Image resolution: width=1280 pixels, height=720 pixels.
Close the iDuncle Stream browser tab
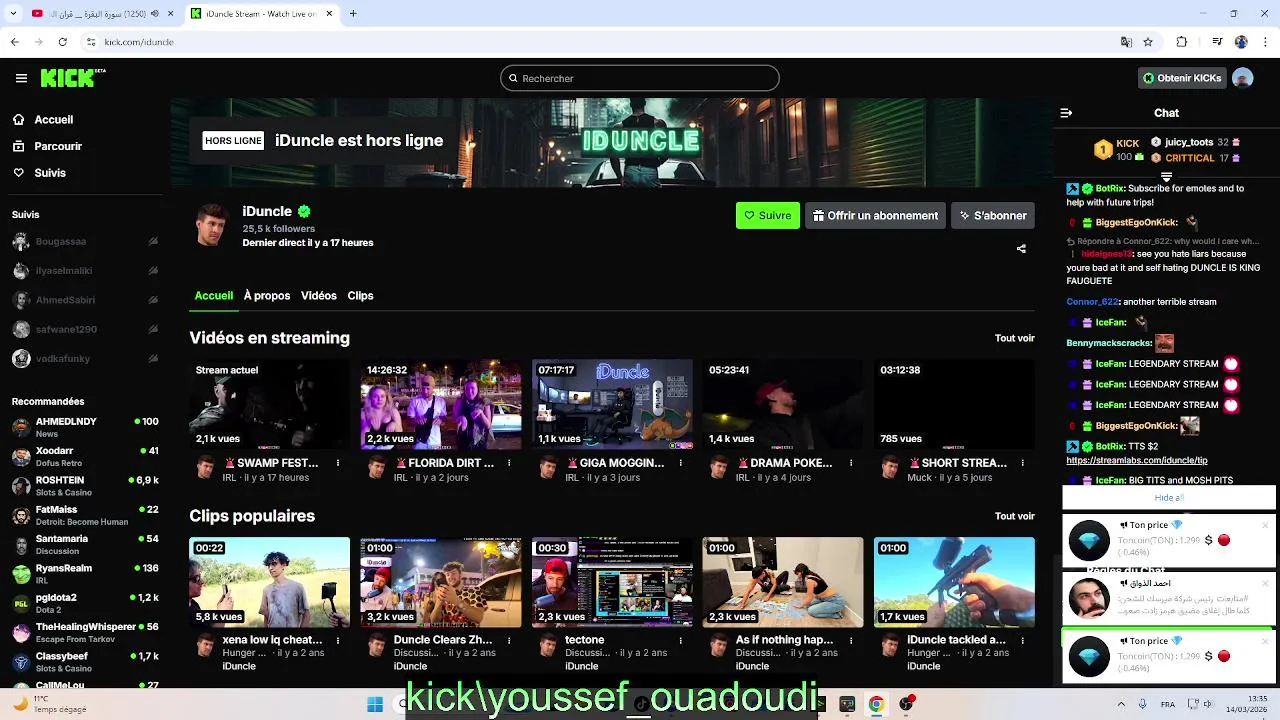327,14
